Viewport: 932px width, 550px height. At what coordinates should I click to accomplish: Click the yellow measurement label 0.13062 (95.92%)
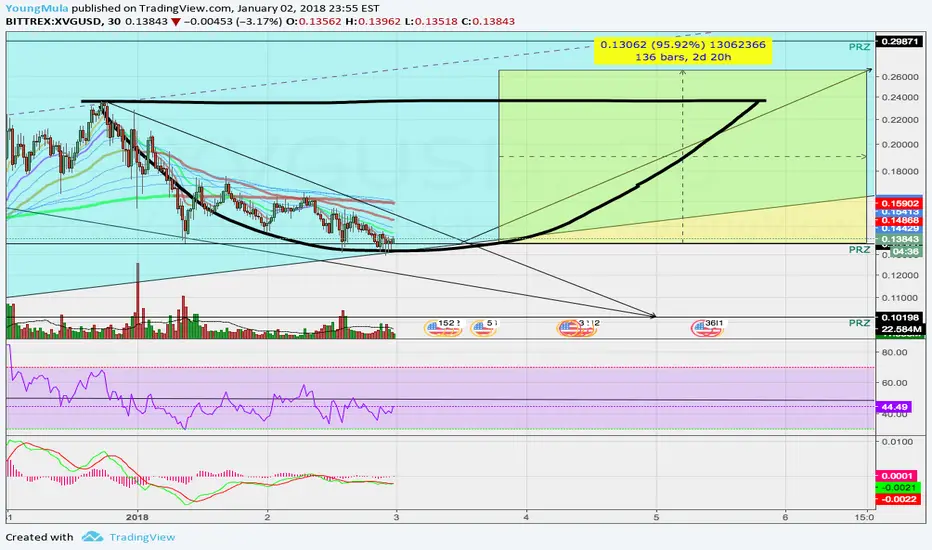click(x=683, y=45)
